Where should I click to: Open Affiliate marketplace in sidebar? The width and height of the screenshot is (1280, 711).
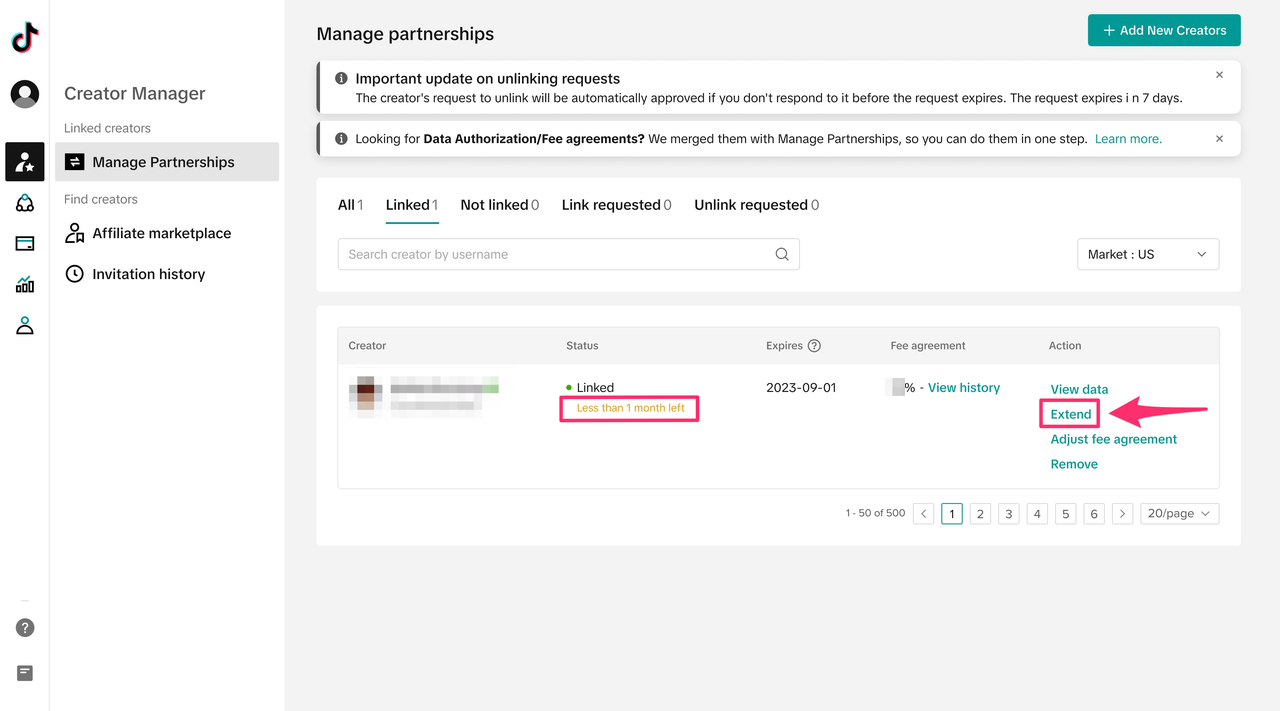(x=161, y=233)
